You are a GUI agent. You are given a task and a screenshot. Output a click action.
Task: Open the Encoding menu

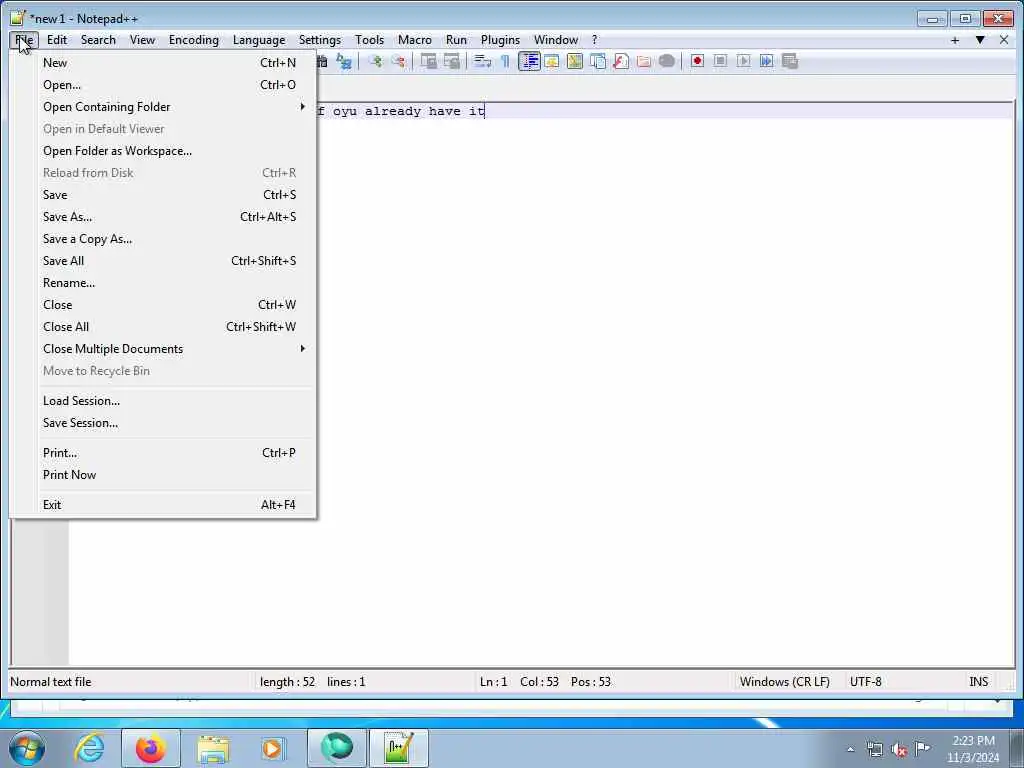coord(194,40)
